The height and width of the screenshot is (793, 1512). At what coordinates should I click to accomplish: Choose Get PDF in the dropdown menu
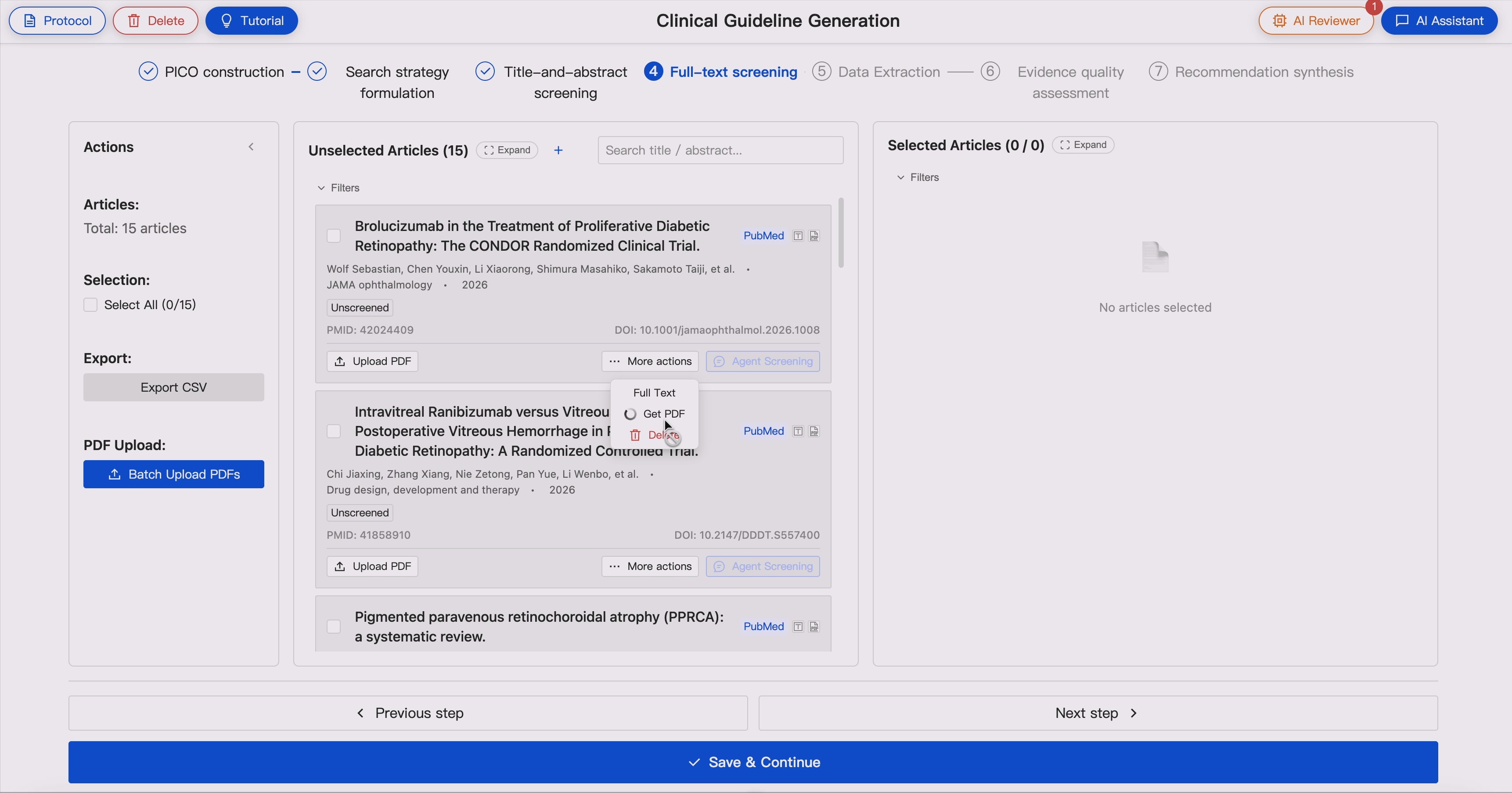654,414
